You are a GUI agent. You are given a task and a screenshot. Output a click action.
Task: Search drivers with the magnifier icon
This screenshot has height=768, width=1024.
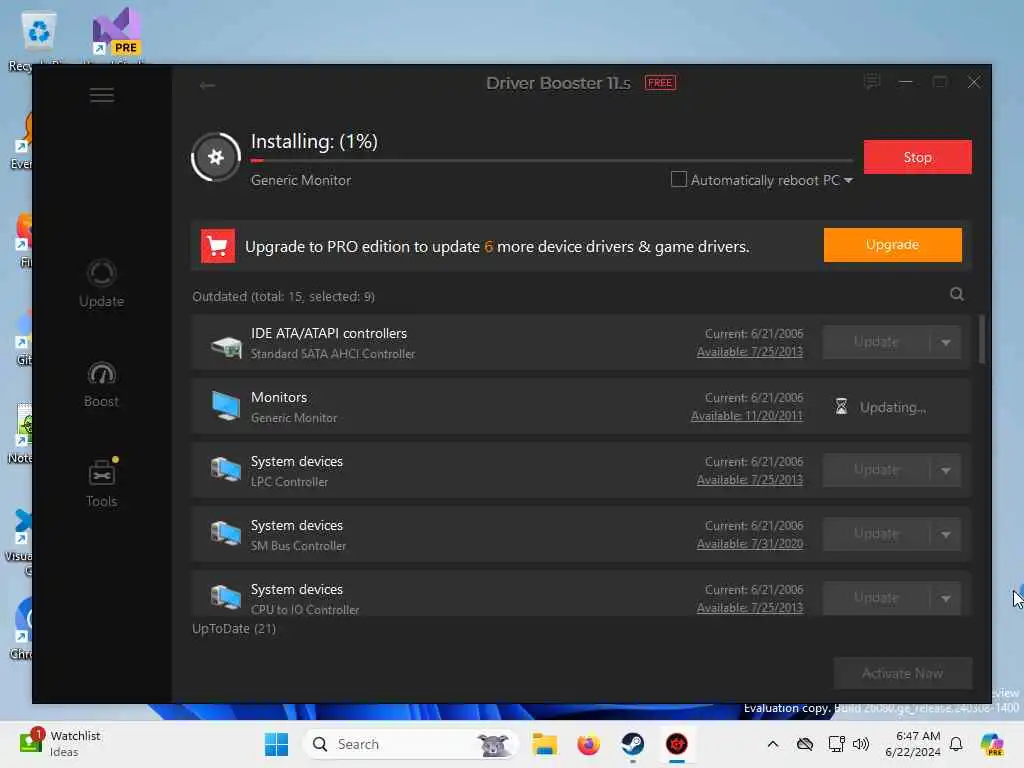[957, 295]
